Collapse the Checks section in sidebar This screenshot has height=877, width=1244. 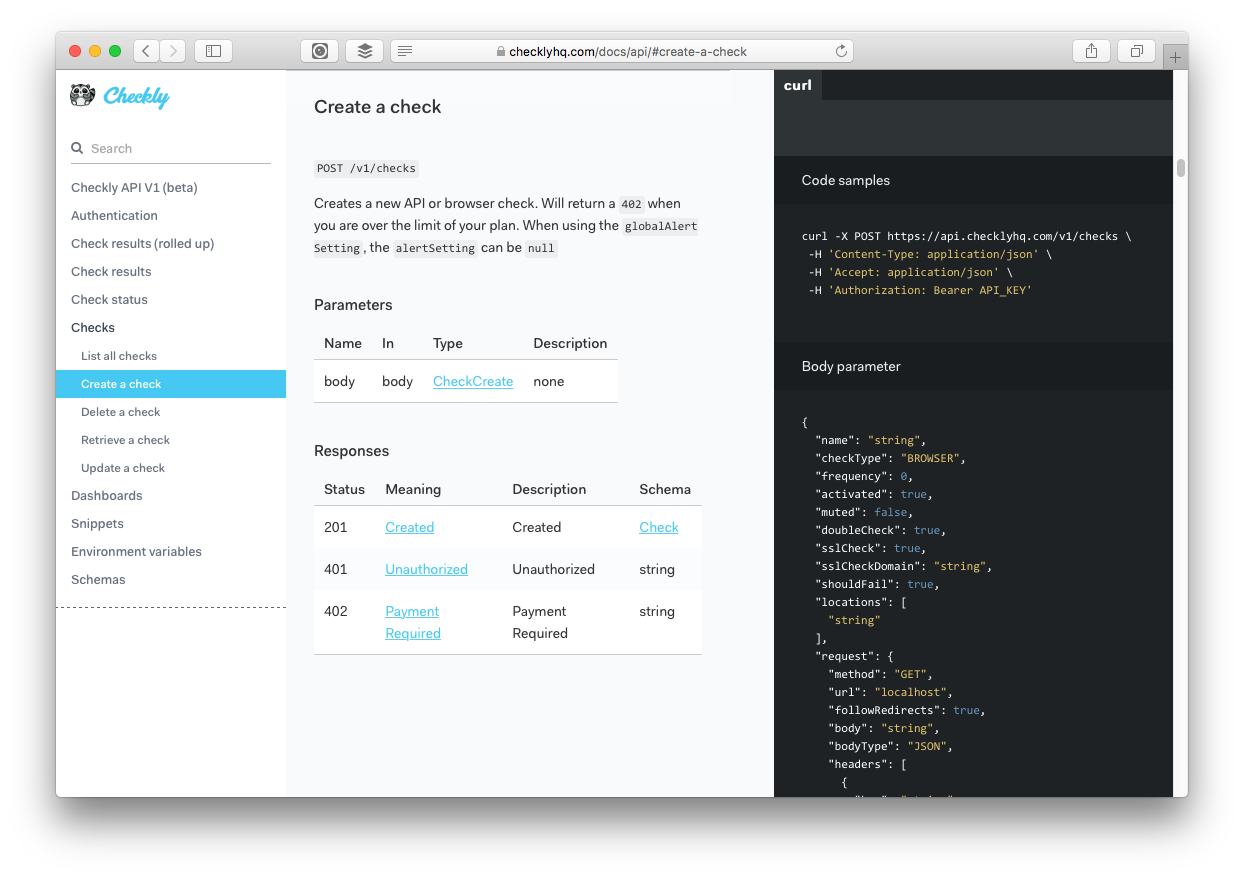pos(93,327)
